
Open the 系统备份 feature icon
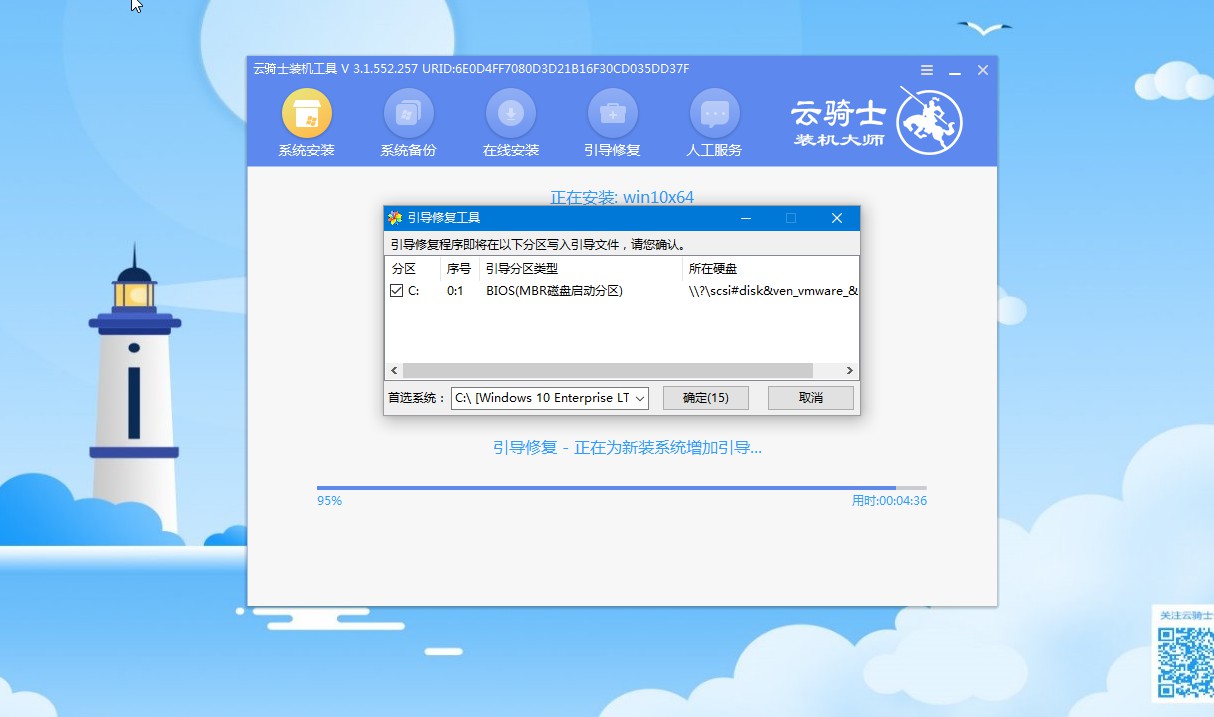pyautogui.click(x=408, y=113)
